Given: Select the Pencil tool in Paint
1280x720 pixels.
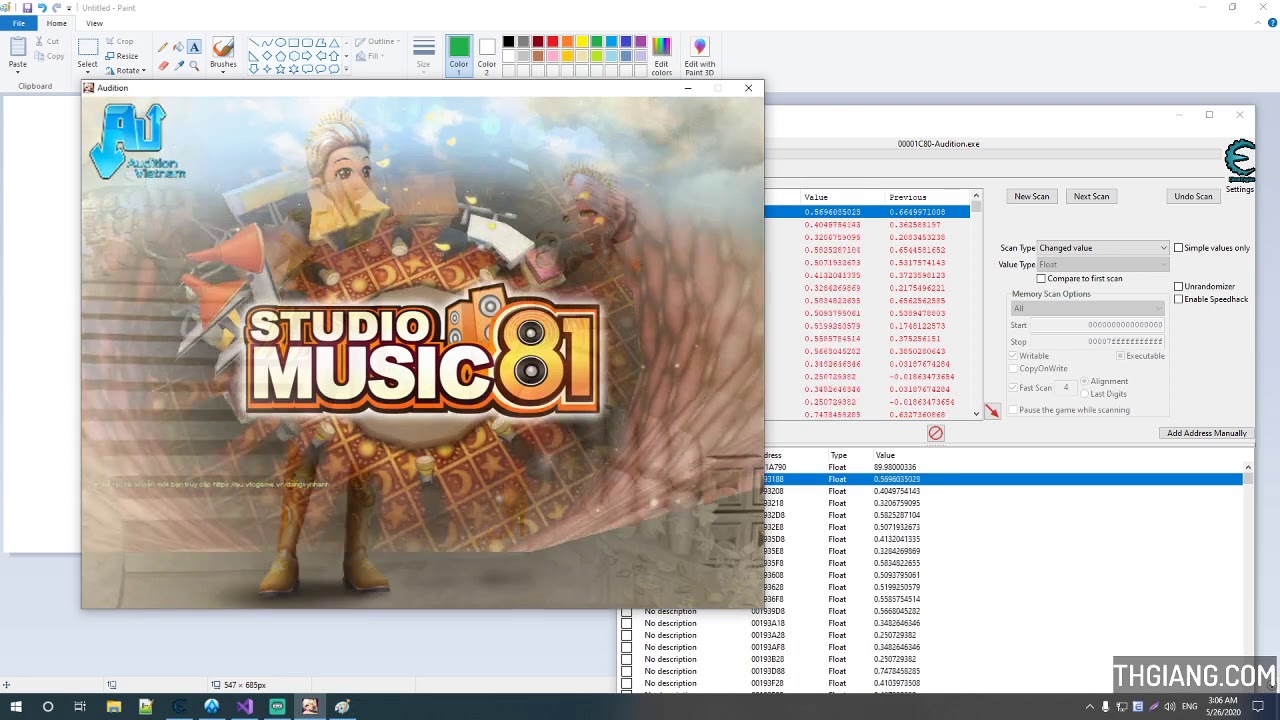Looking at the screenshot, I should pyautogui.click(x=163, y=47).
